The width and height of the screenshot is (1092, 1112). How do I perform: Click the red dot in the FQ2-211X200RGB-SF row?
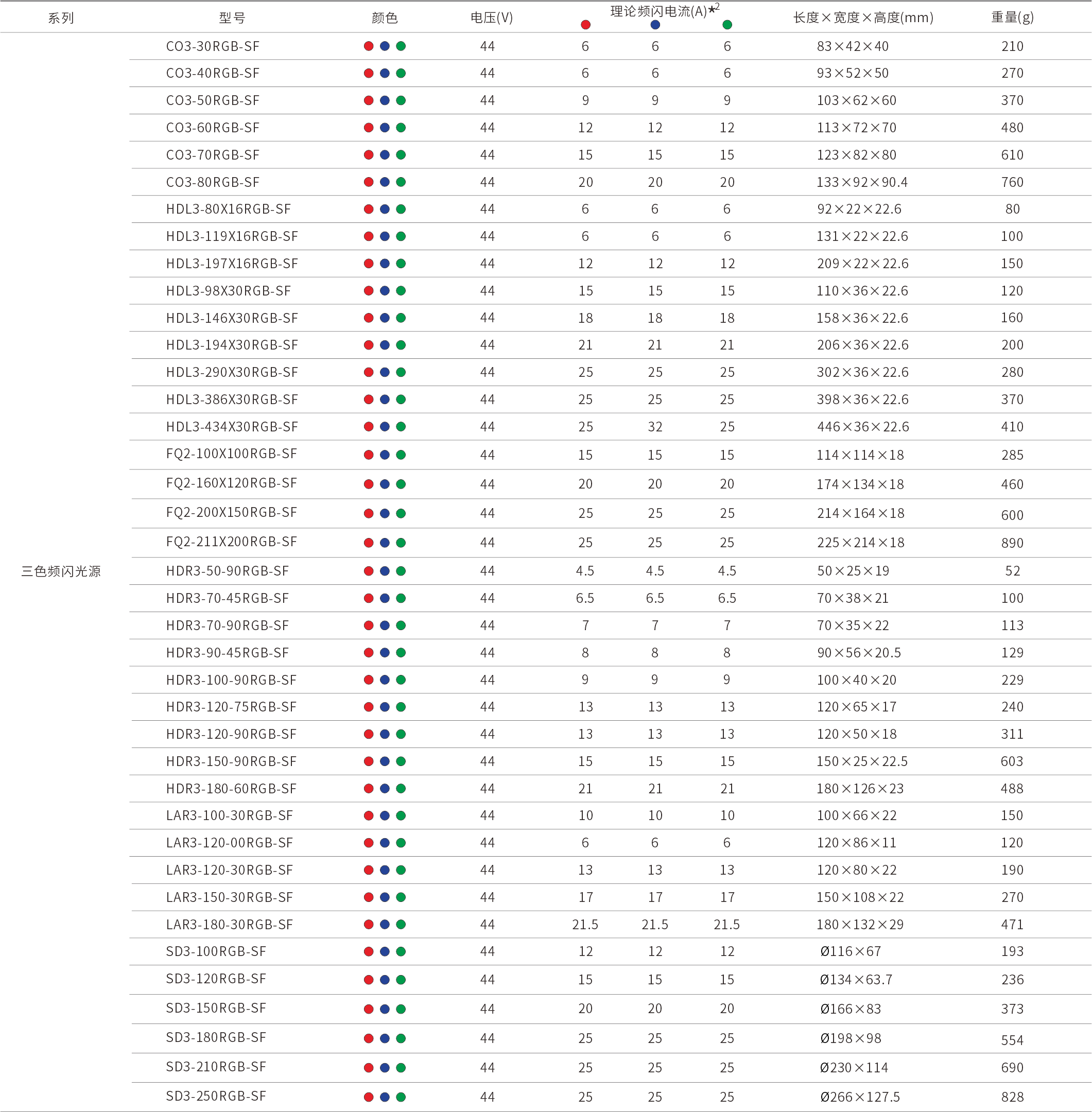click(369, 543)
